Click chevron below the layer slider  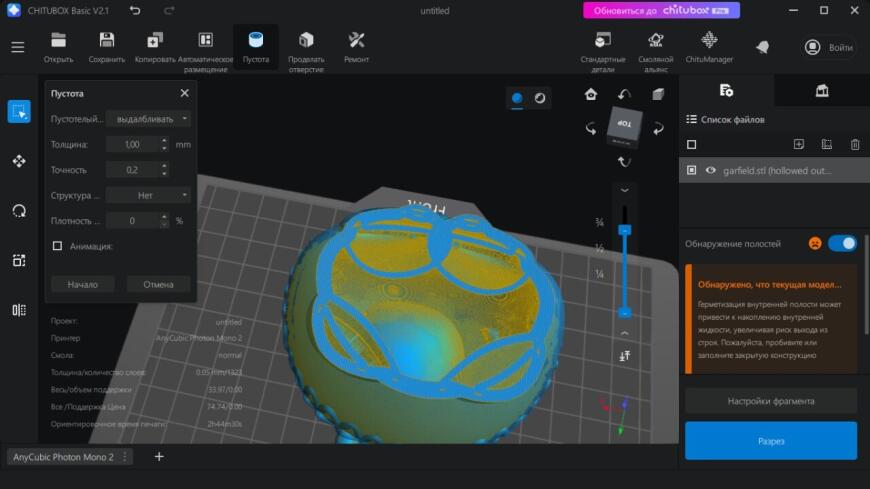tap(625, 333)
